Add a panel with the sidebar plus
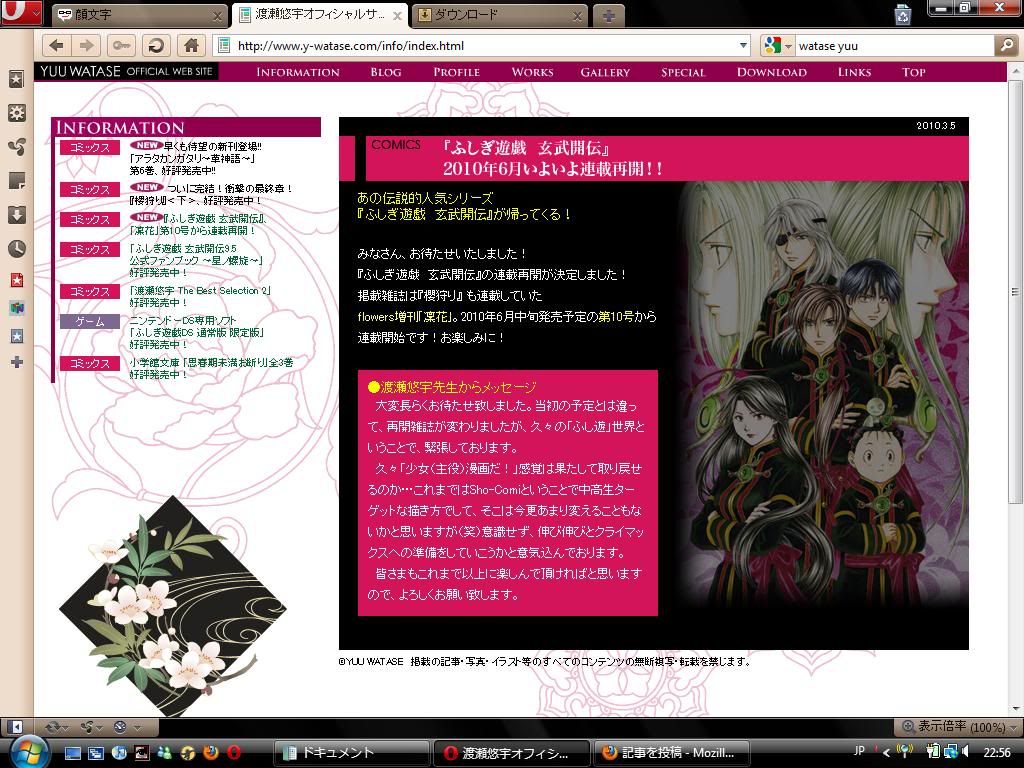Viewport: 1024px width, 768px height. pyautogui.click(x=16, y=362)
